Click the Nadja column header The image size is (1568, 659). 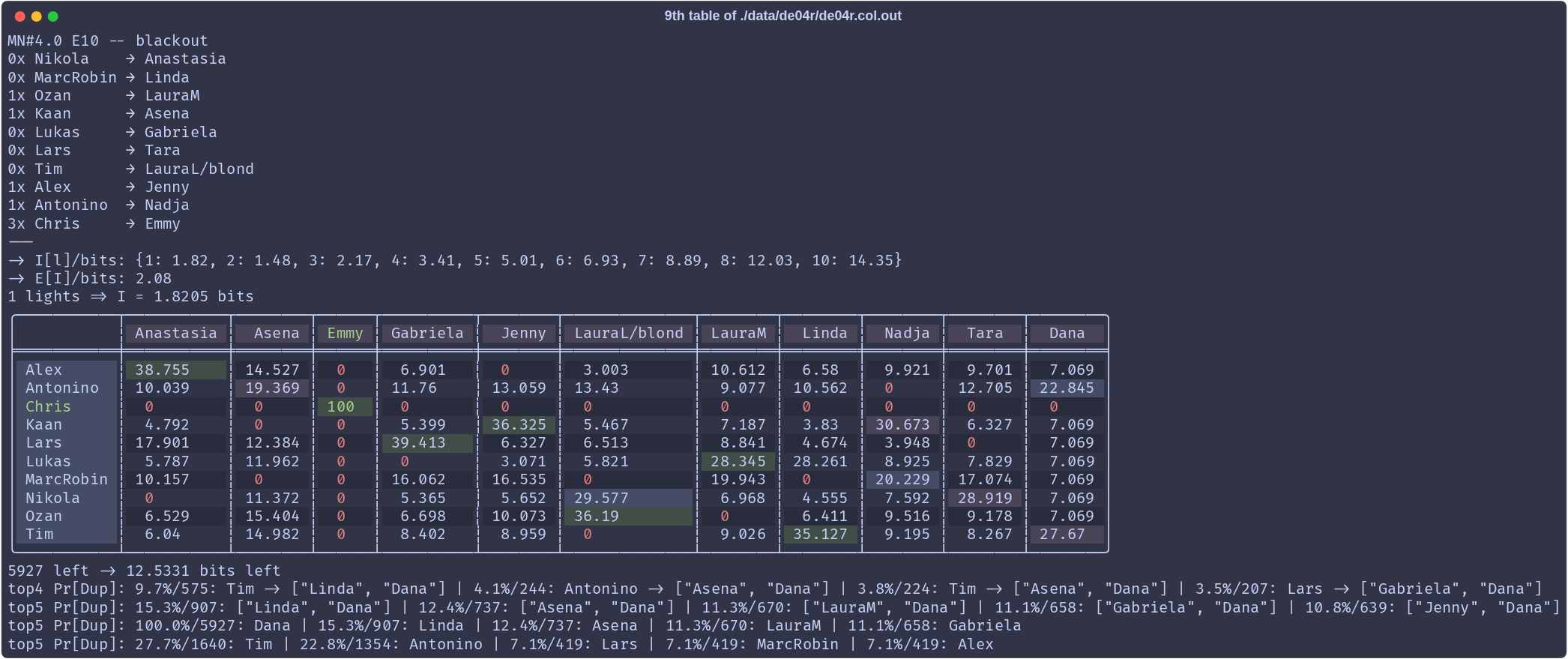point(903,333)
